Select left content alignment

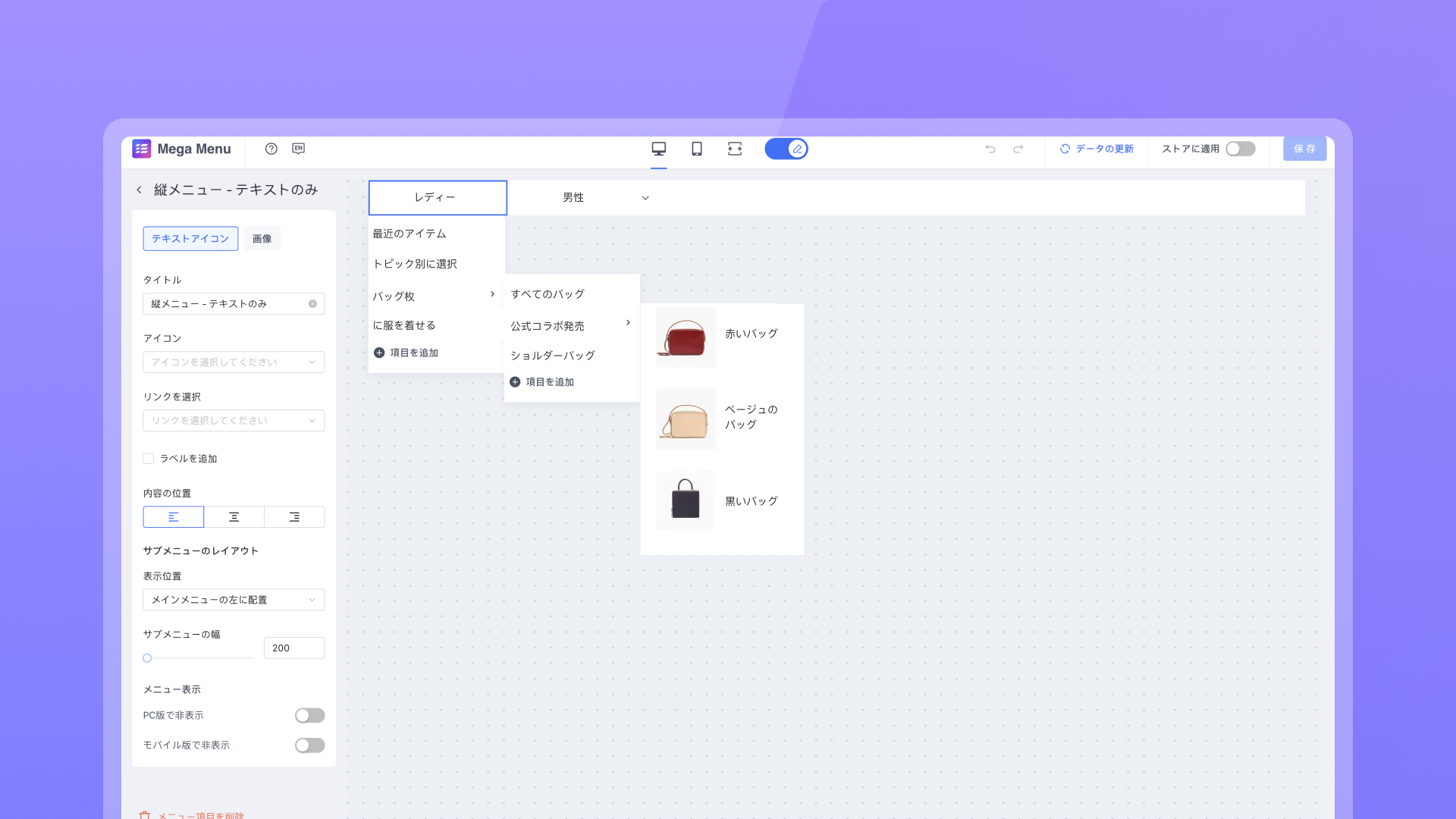[x=174, y=517]
